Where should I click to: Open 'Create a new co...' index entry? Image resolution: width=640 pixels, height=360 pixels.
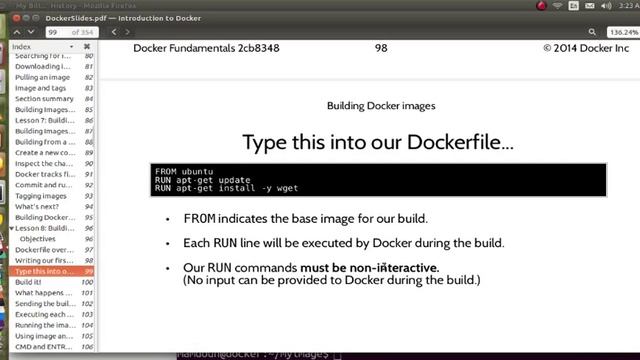pos(53,153)
